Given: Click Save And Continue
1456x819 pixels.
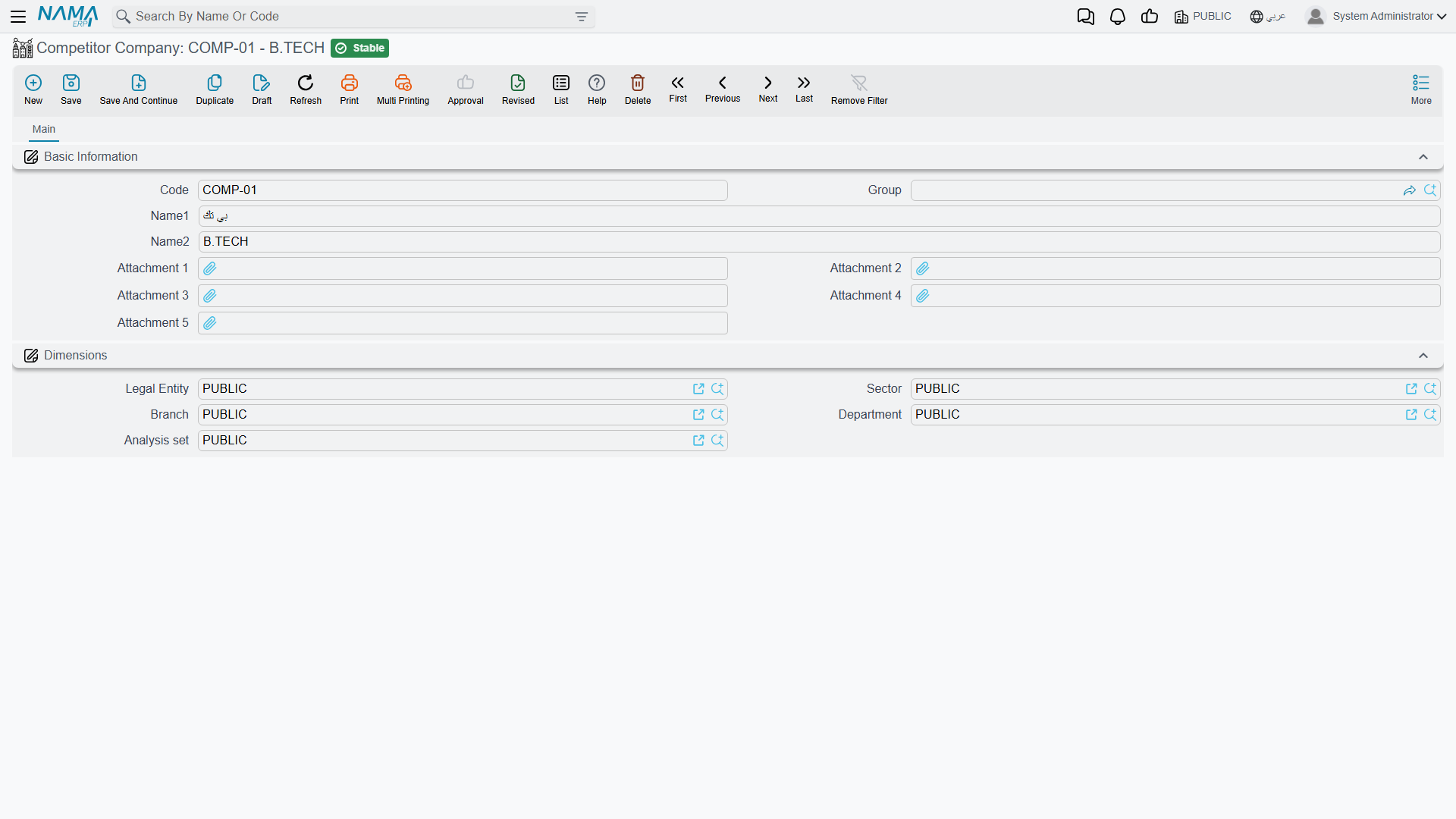Looking at the screenshot, I should pos(139,89).
